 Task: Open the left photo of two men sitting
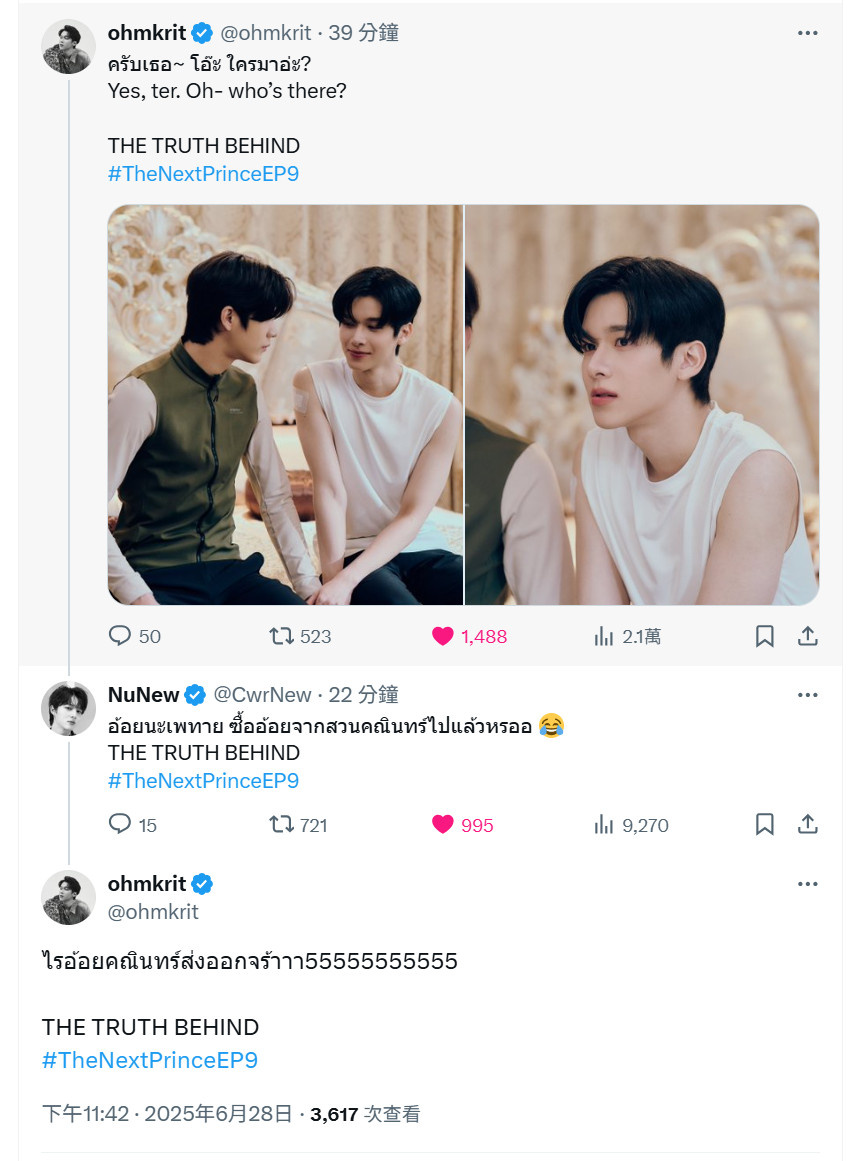coord(286,405)
